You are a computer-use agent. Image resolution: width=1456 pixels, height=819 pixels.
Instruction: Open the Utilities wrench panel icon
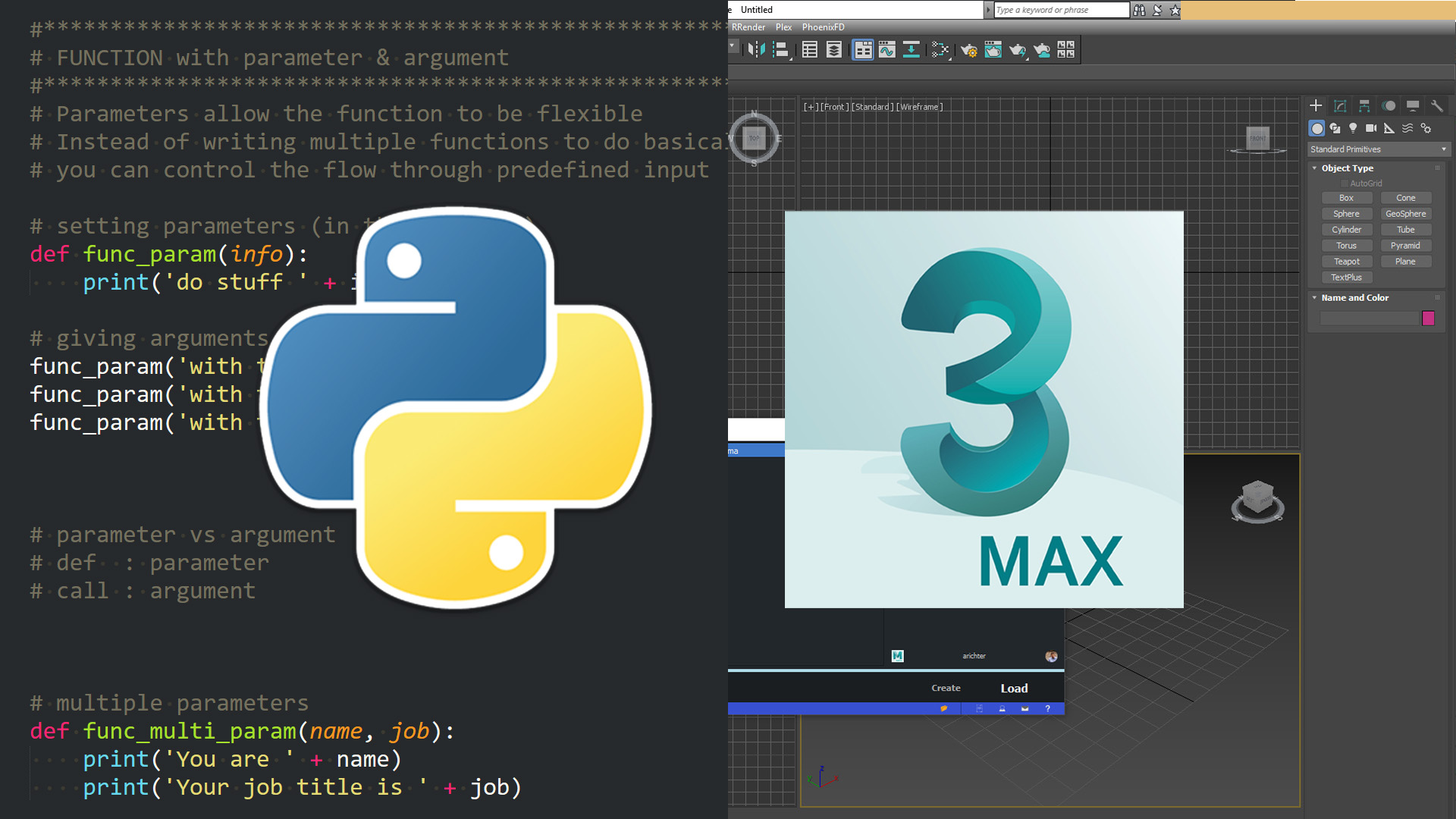pos(1436,106)
